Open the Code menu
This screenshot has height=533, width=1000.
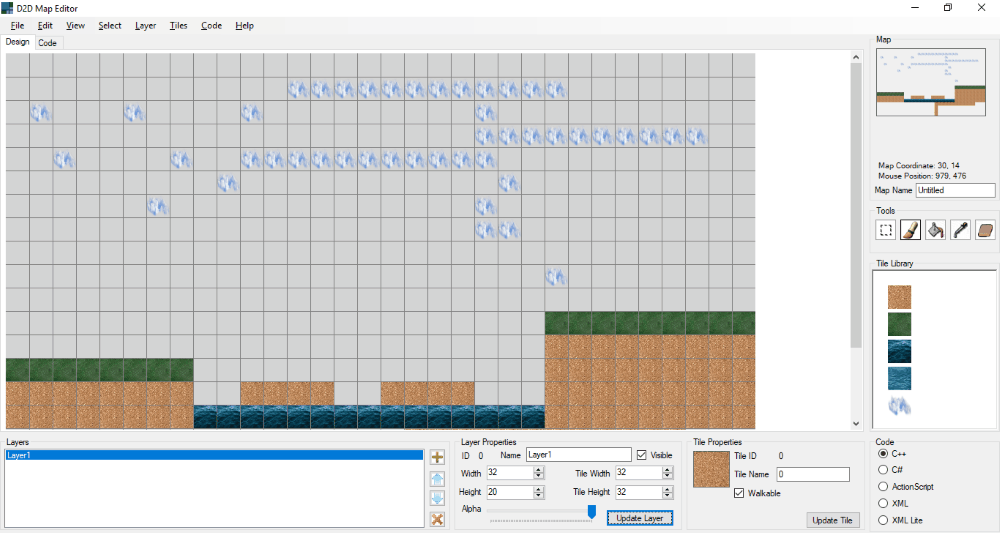click(211, 26)
